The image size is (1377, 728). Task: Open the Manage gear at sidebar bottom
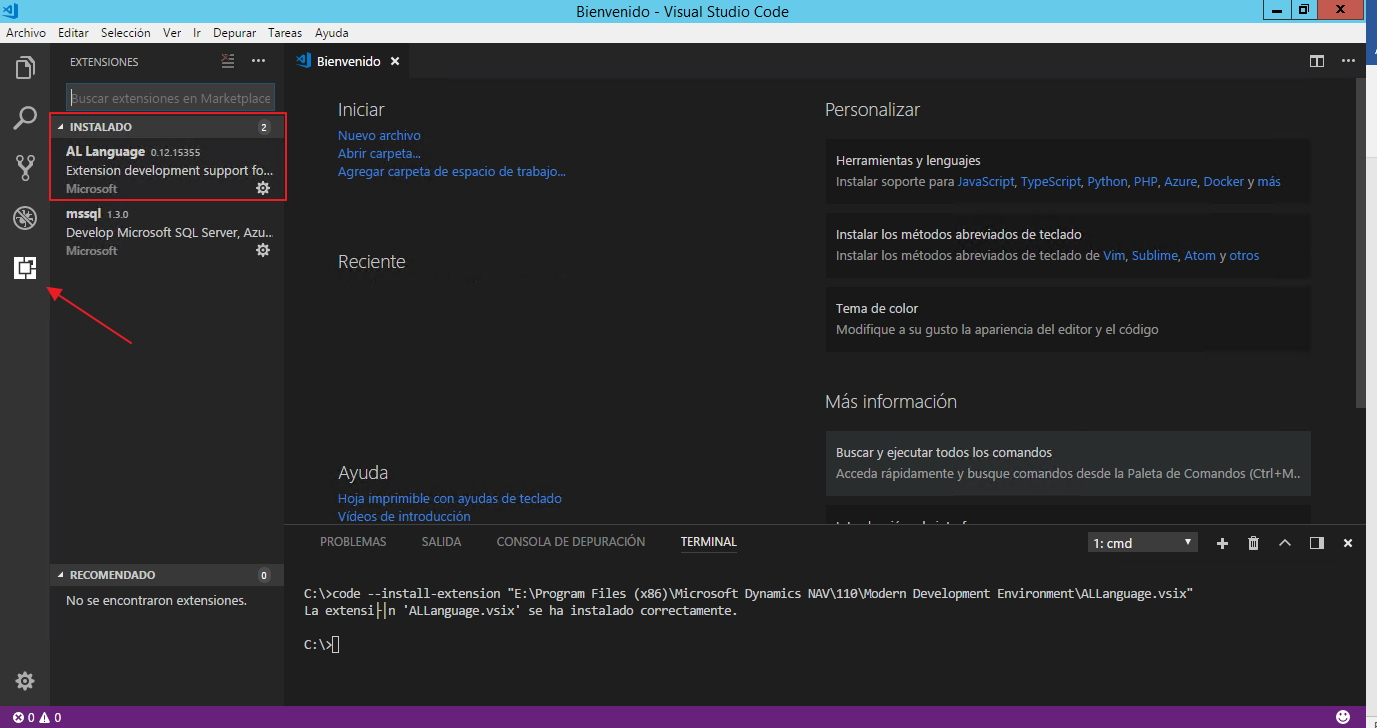pos(25,681)
